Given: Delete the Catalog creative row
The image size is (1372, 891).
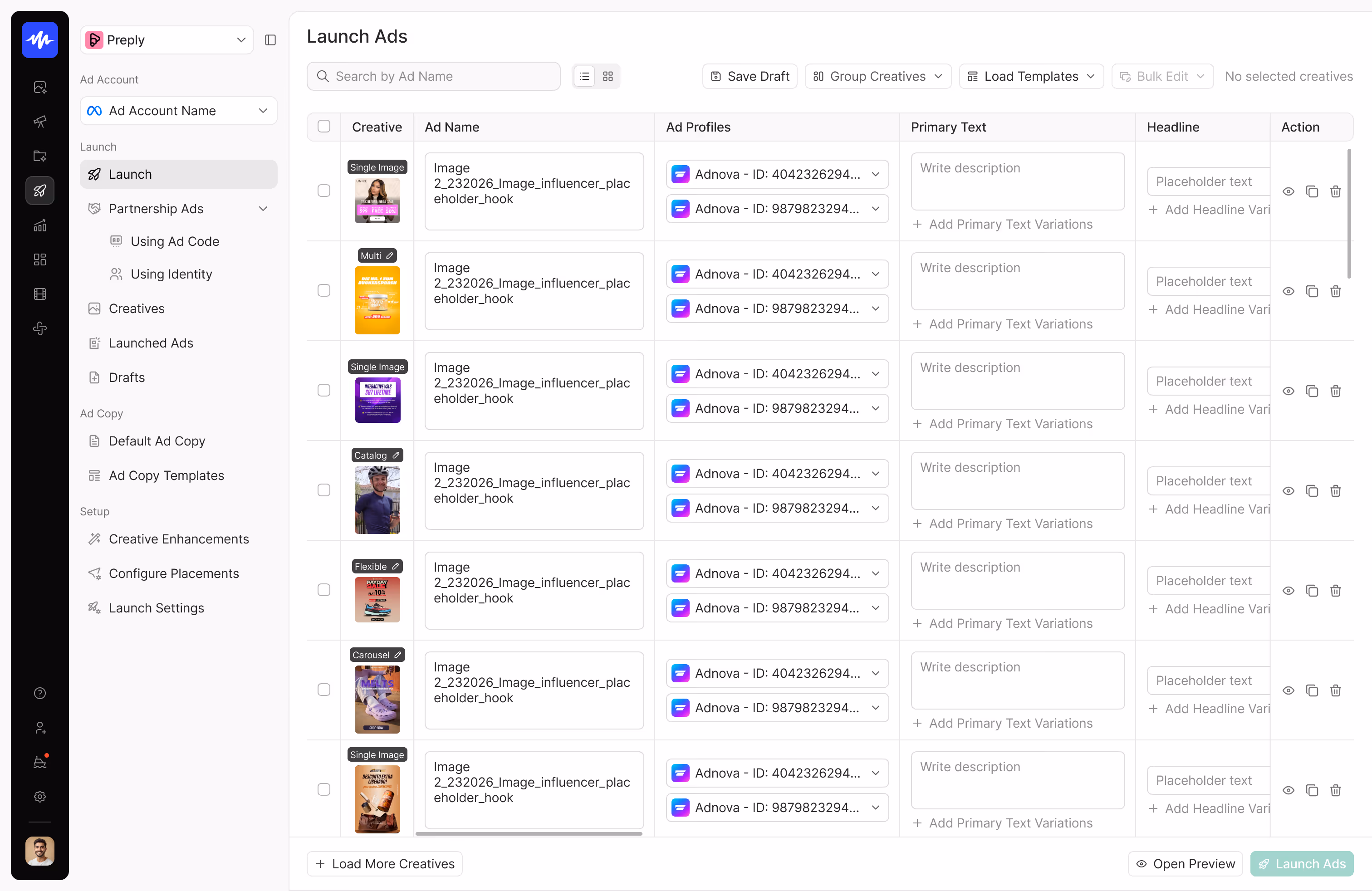Looking at the screenshot, I should [x=1335, y=490].
